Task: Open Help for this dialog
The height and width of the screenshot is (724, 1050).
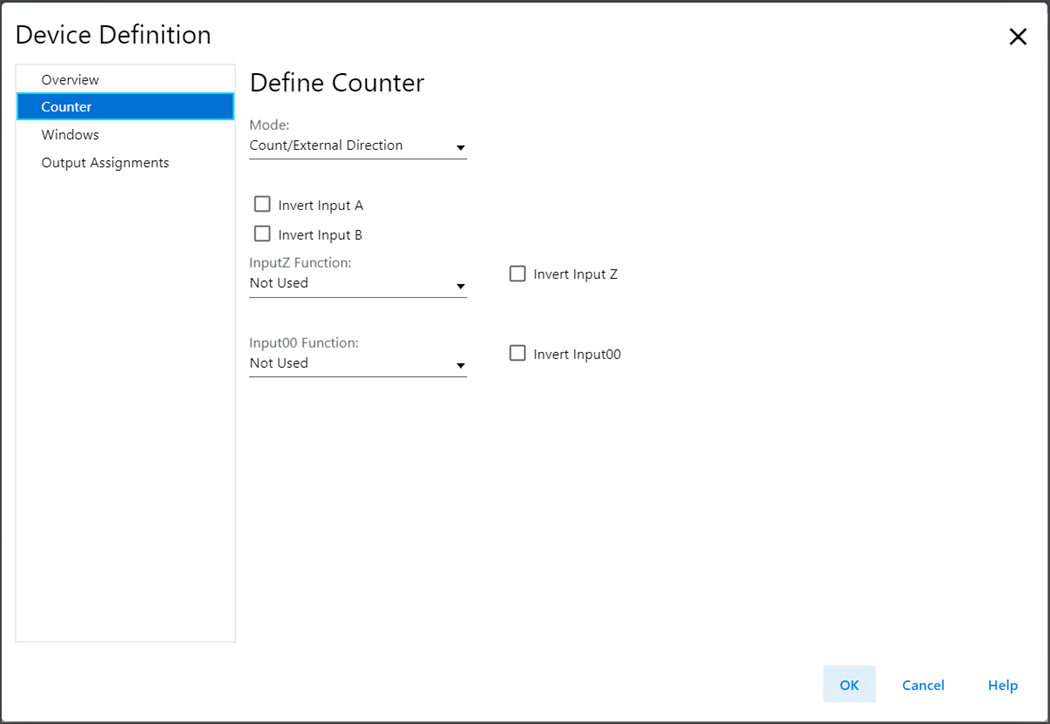Action: pos(1002,685)
